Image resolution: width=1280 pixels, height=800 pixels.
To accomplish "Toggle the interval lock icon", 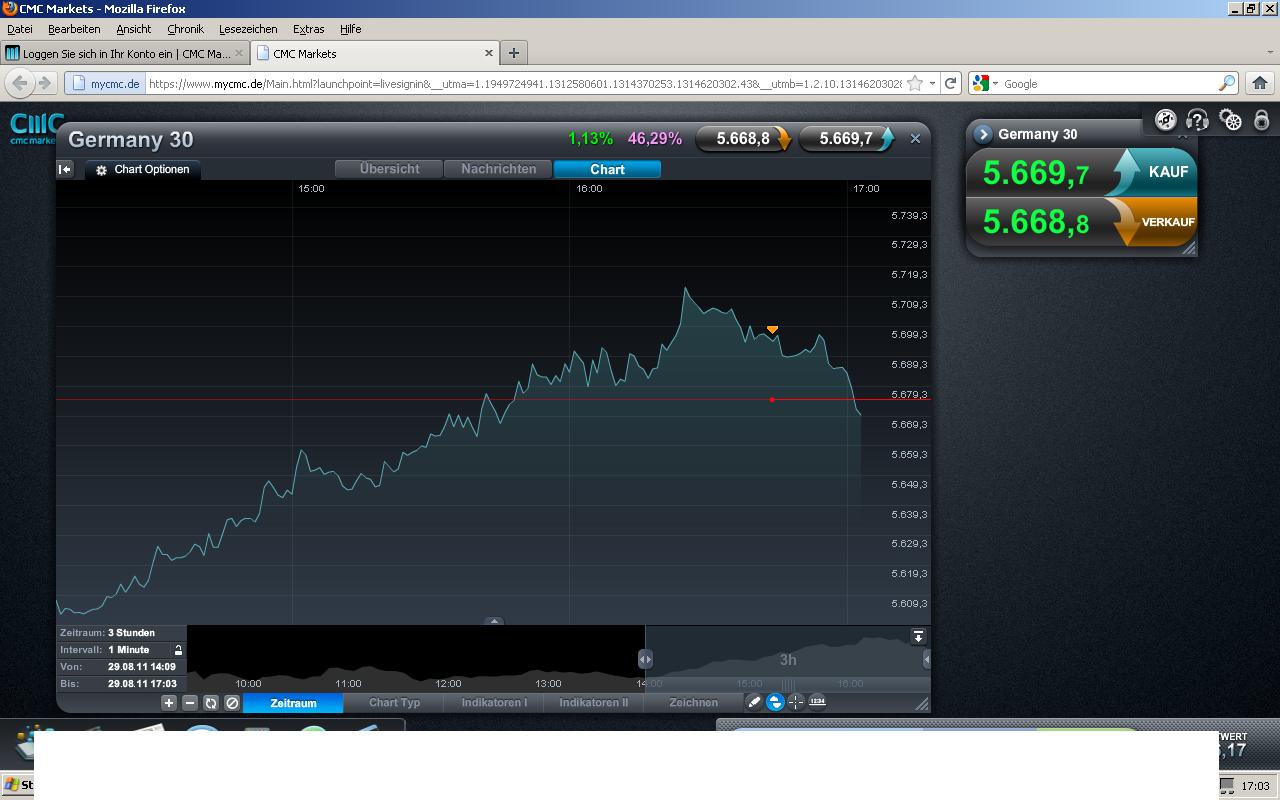I will tap(178, 650).
